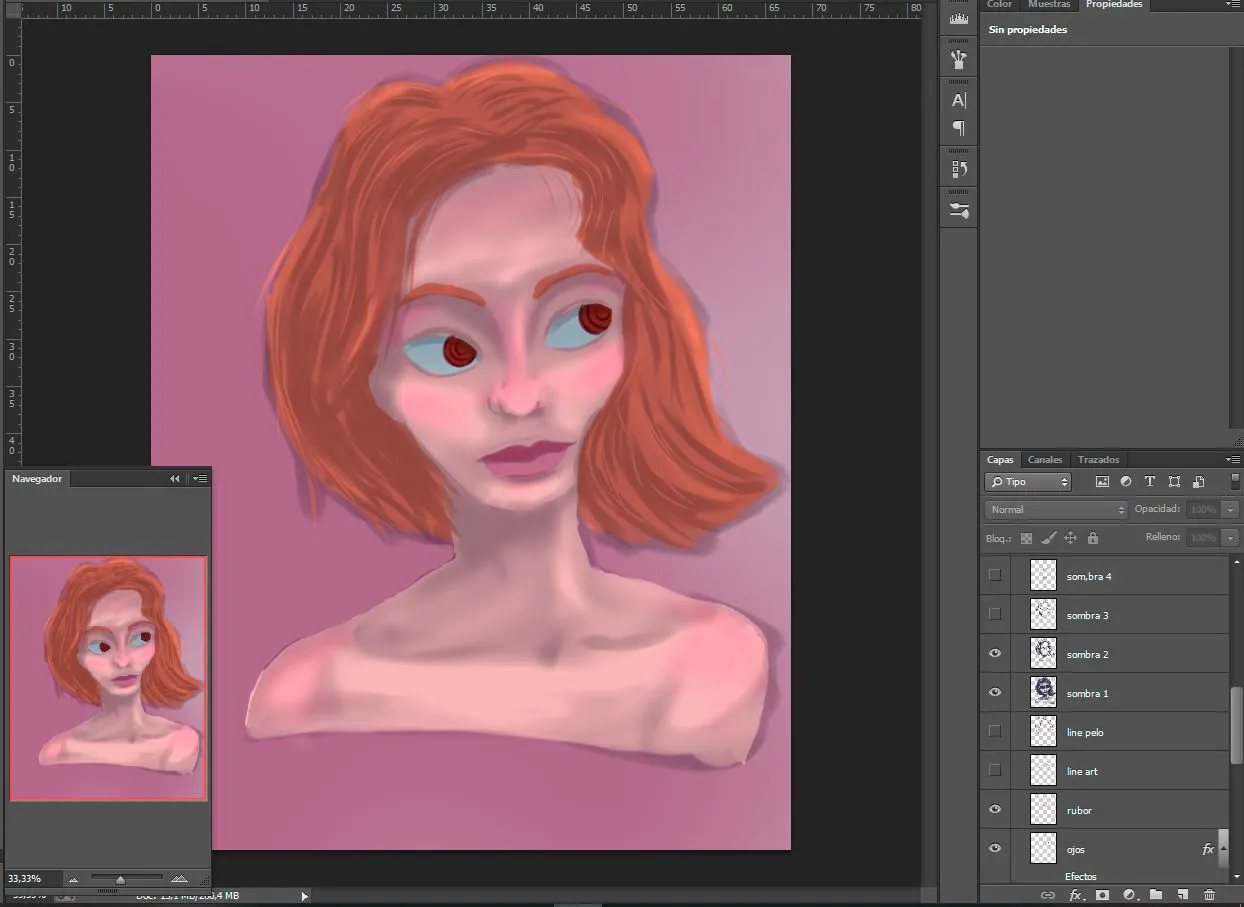Create a new group folder icon

[1156, 895]
